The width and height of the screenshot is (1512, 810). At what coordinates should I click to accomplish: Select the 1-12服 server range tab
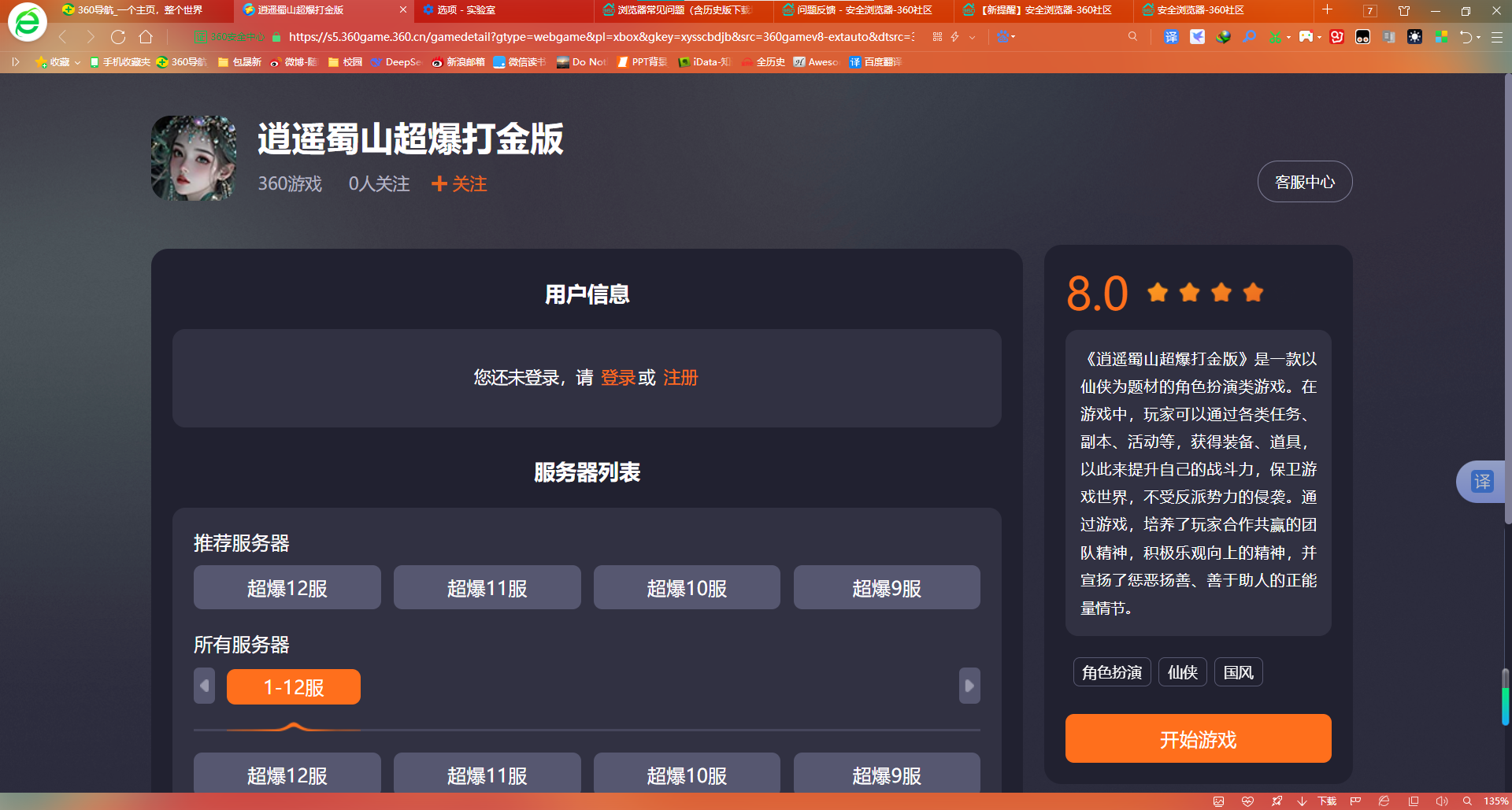pos(293,687)
